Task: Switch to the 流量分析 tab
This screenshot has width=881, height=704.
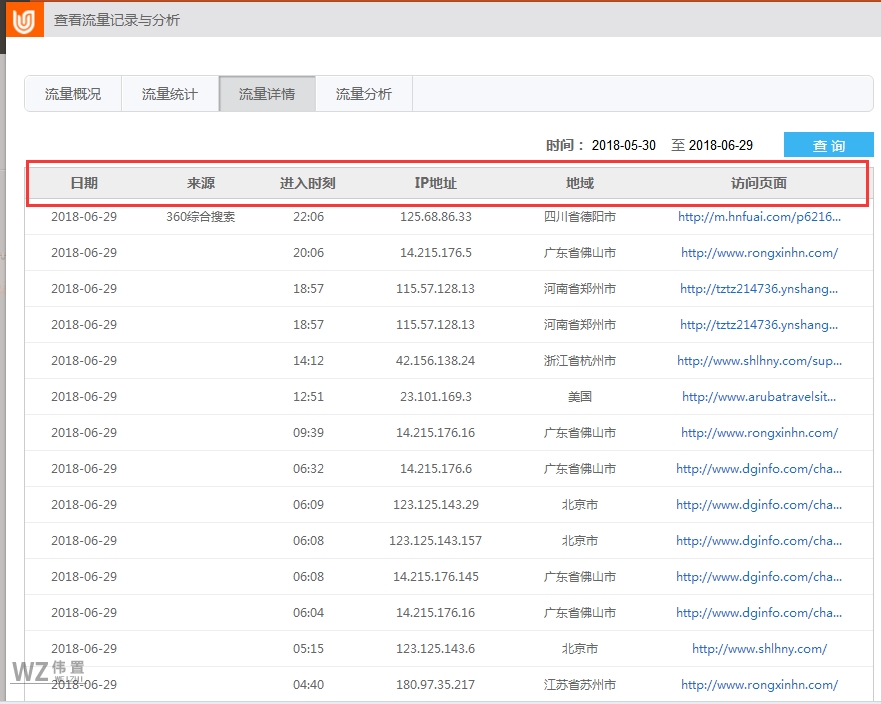Action: click(x=363, y=93)
